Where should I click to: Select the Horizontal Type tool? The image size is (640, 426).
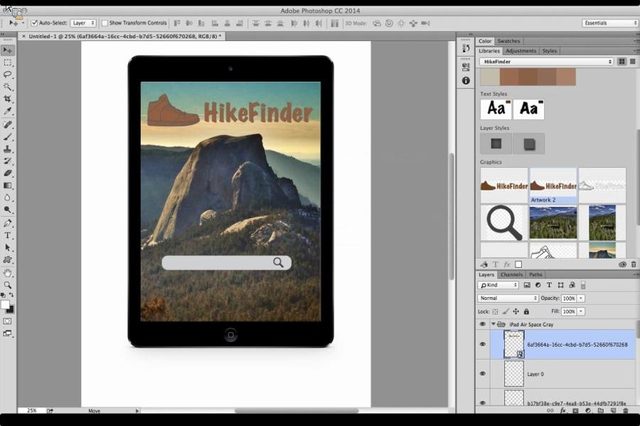pyautogui.click(x=7, y=235)
